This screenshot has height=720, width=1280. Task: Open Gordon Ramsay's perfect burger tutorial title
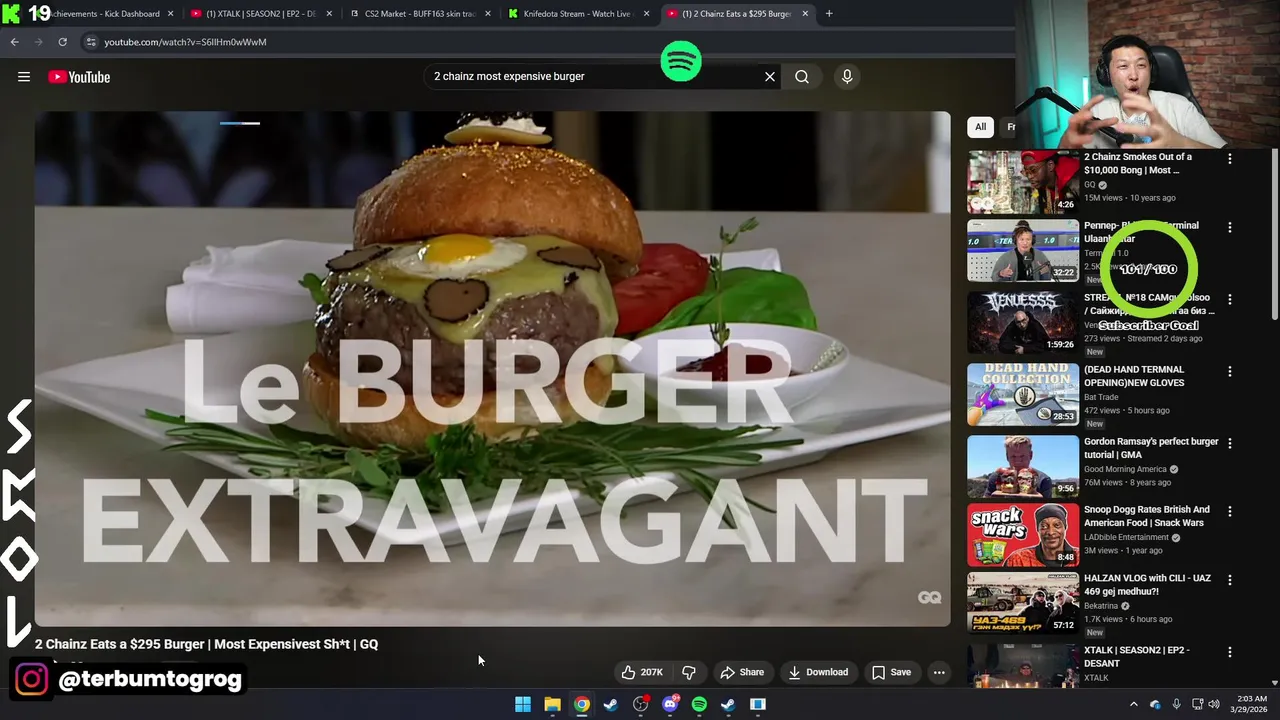(x=1151, y=448)
